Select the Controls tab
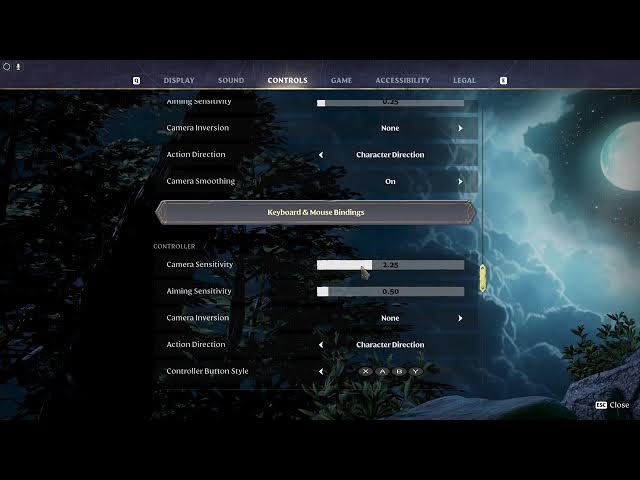640x480 pixels. tap(287, 80)
